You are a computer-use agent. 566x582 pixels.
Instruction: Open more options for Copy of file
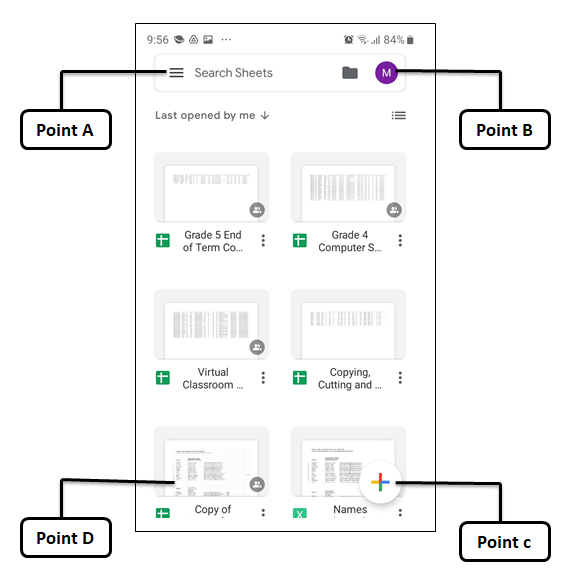coord(263,513)
